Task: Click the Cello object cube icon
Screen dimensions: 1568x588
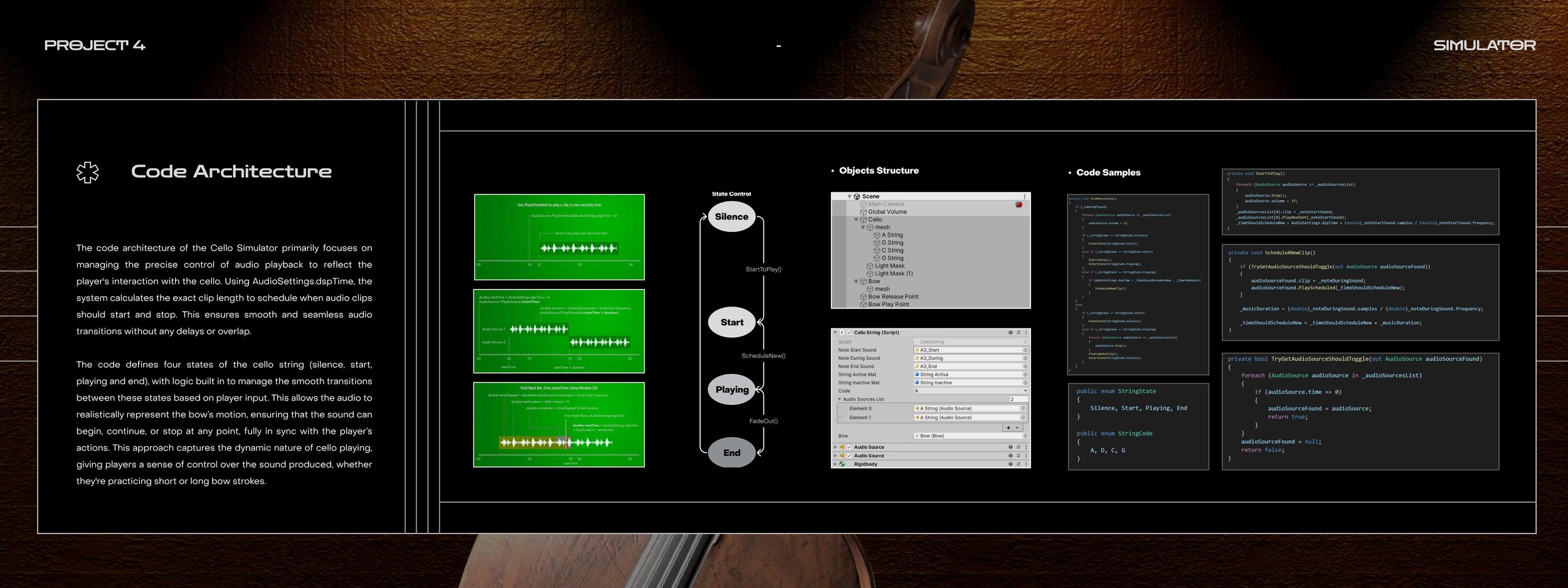Action: (x=864, y=219)
